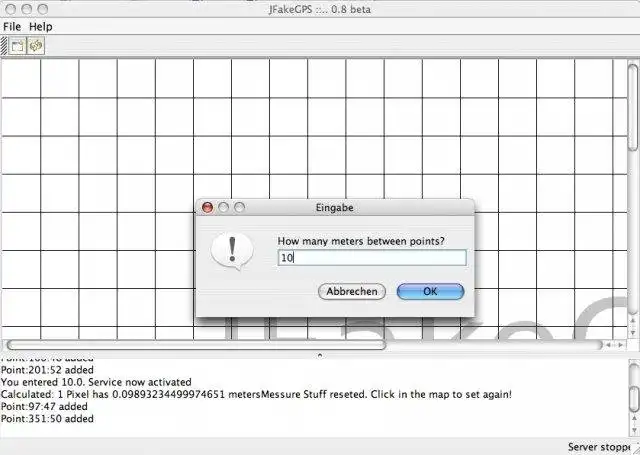Click the 'Eingabe' dialog title
The height and width of the screenshot is (455, 640).
click(334, 208)
